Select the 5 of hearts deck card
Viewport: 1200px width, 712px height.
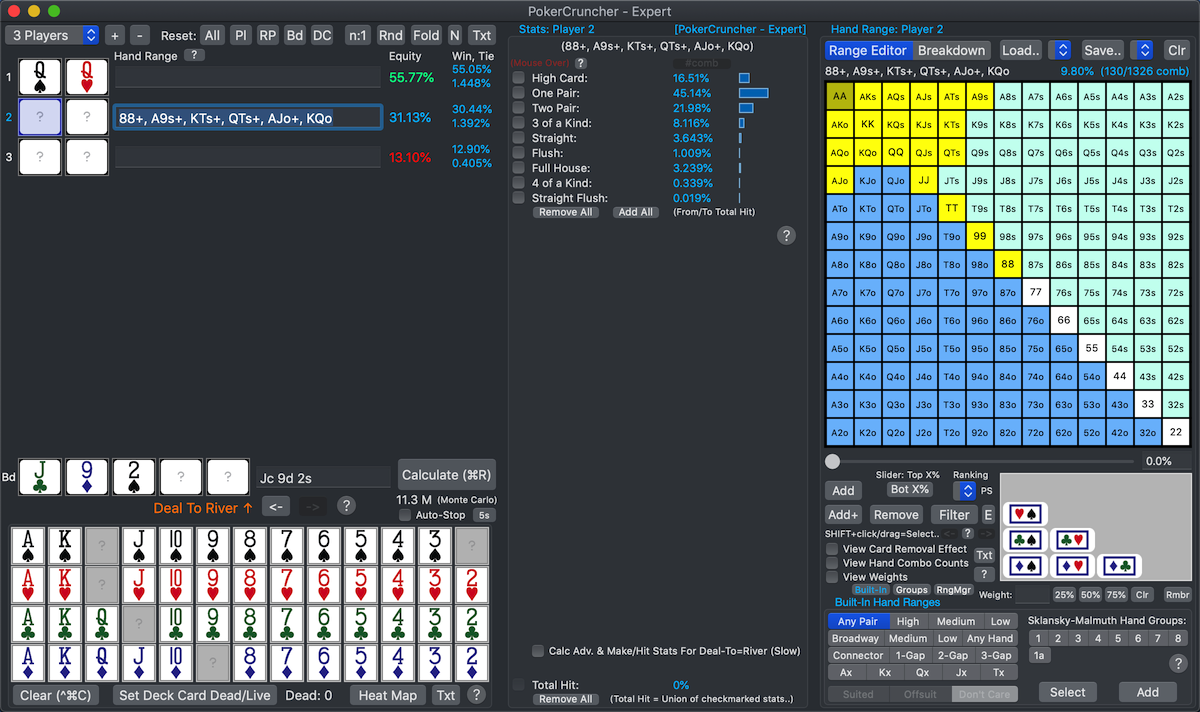pos(361,584)
